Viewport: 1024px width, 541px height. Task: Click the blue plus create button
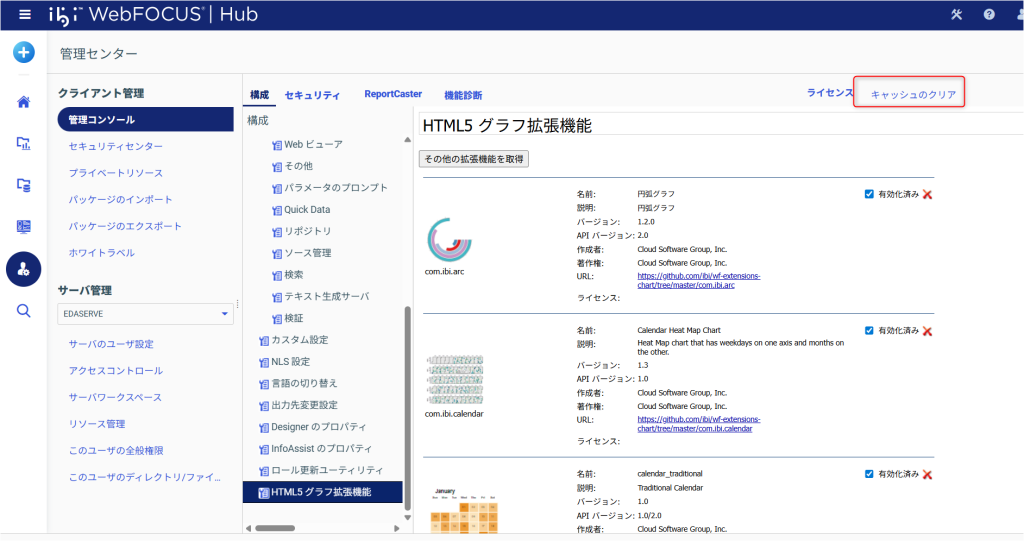coord(23,53)
